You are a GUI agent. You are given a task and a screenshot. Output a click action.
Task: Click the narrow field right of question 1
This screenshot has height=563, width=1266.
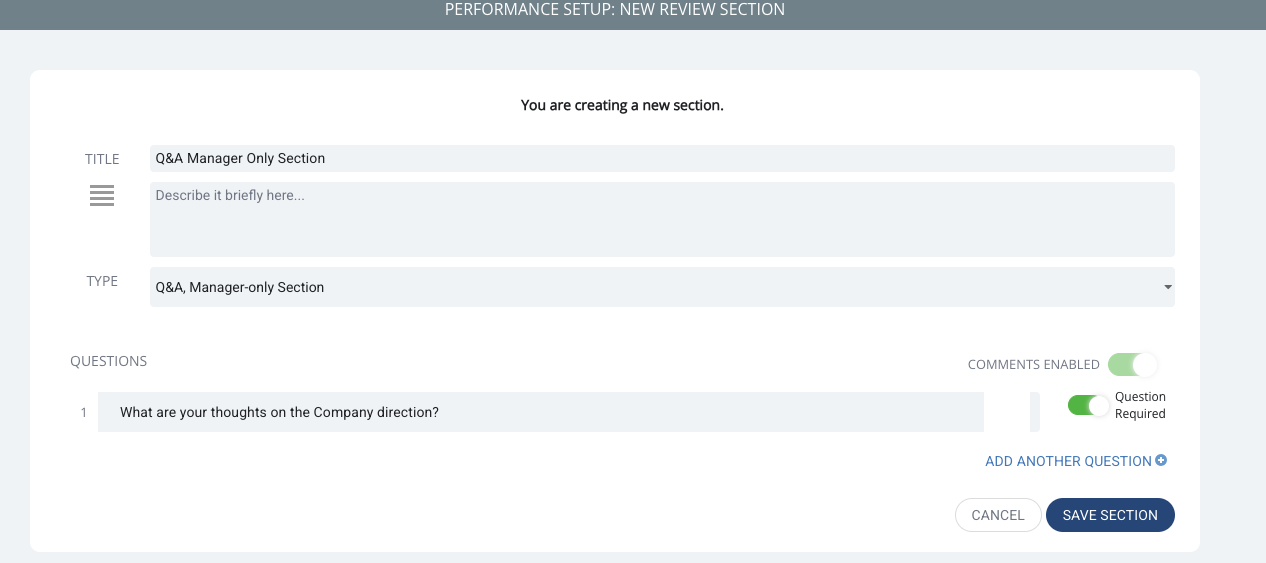click(1034, 412)
